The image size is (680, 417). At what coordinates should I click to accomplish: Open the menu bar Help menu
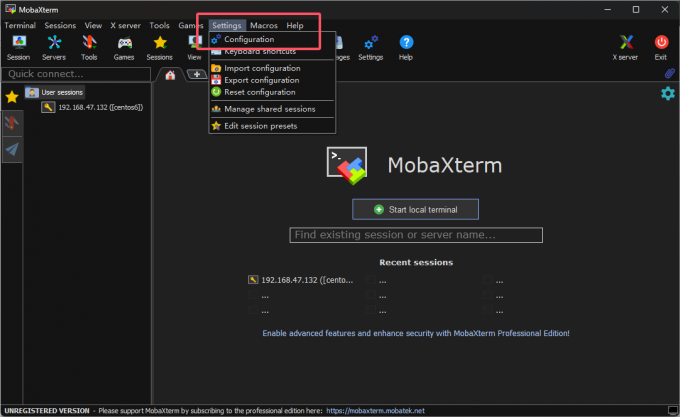coord(295,25)
